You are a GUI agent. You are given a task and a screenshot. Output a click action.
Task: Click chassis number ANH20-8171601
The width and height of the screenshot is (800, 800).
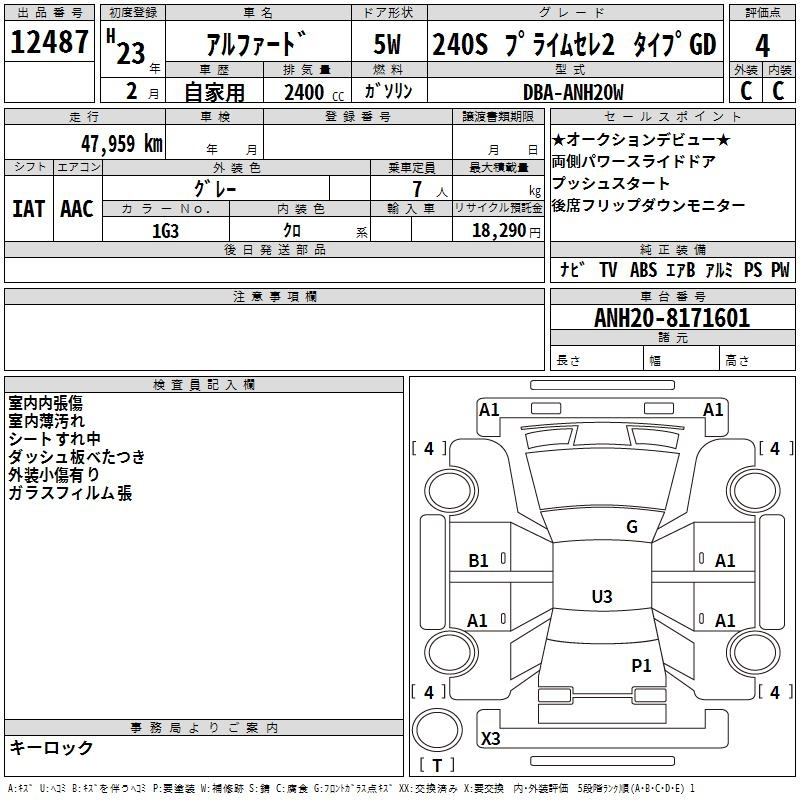click(671, 319)
